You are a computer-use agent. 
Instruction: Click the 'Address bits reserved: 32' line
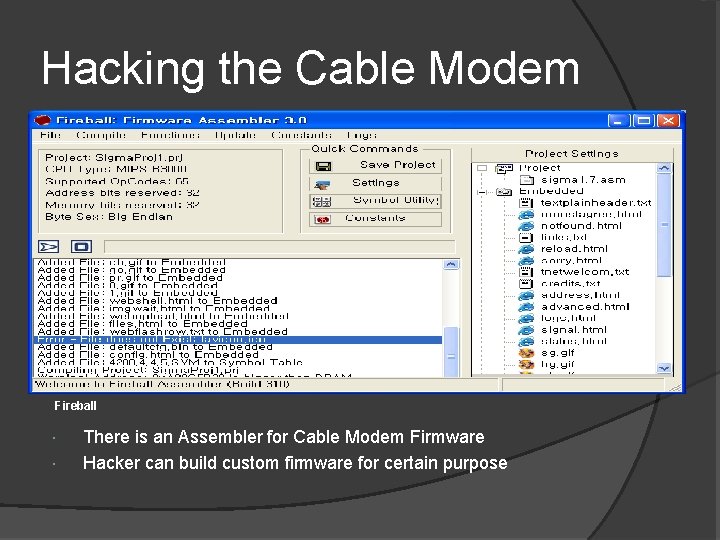(122, 193)
